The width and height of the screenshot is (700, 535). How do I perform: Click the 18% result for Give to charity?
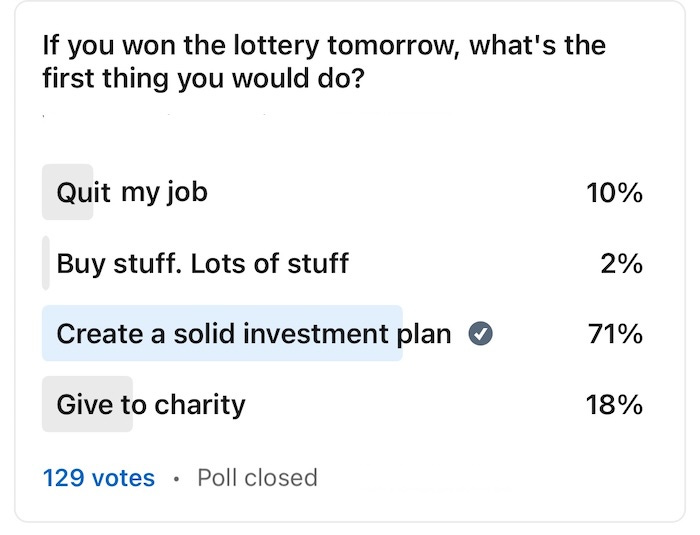[615, 405]
